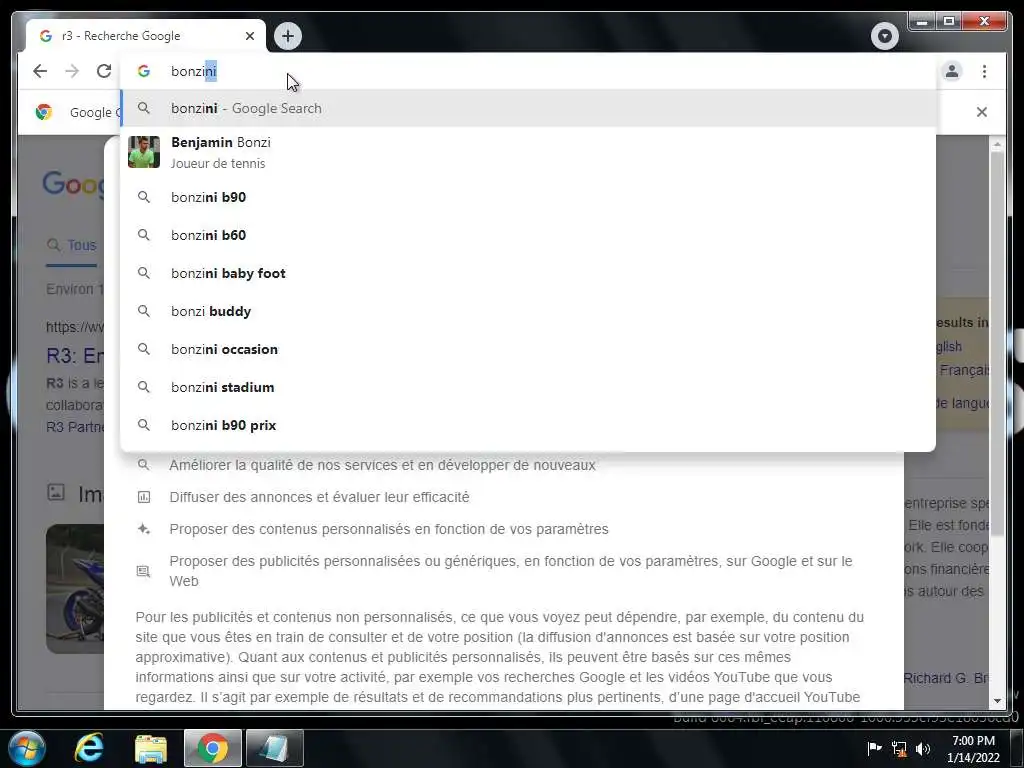Select suggestion bonzini b60
Image resolution: width=1024 pixels, height=768 pixels.
pos(528,235)
